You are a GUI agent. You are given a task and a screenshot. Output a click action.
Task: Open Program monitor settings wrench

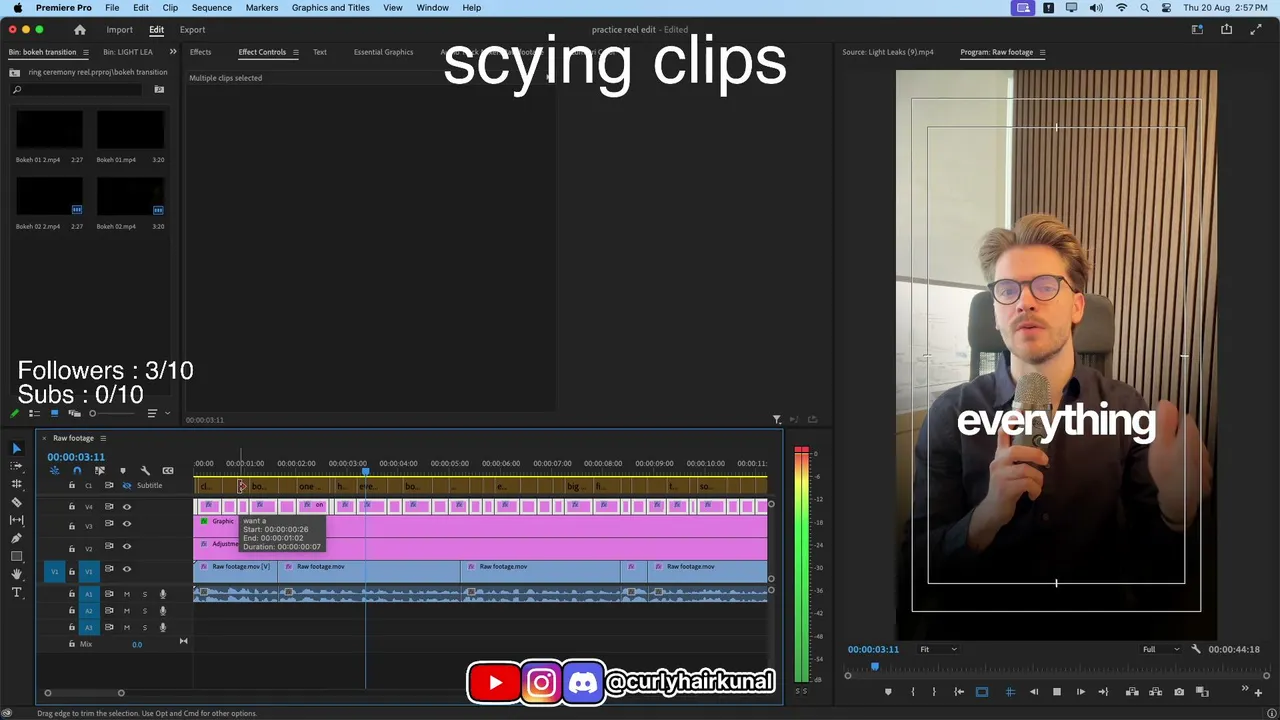(x=1196, y=649)
